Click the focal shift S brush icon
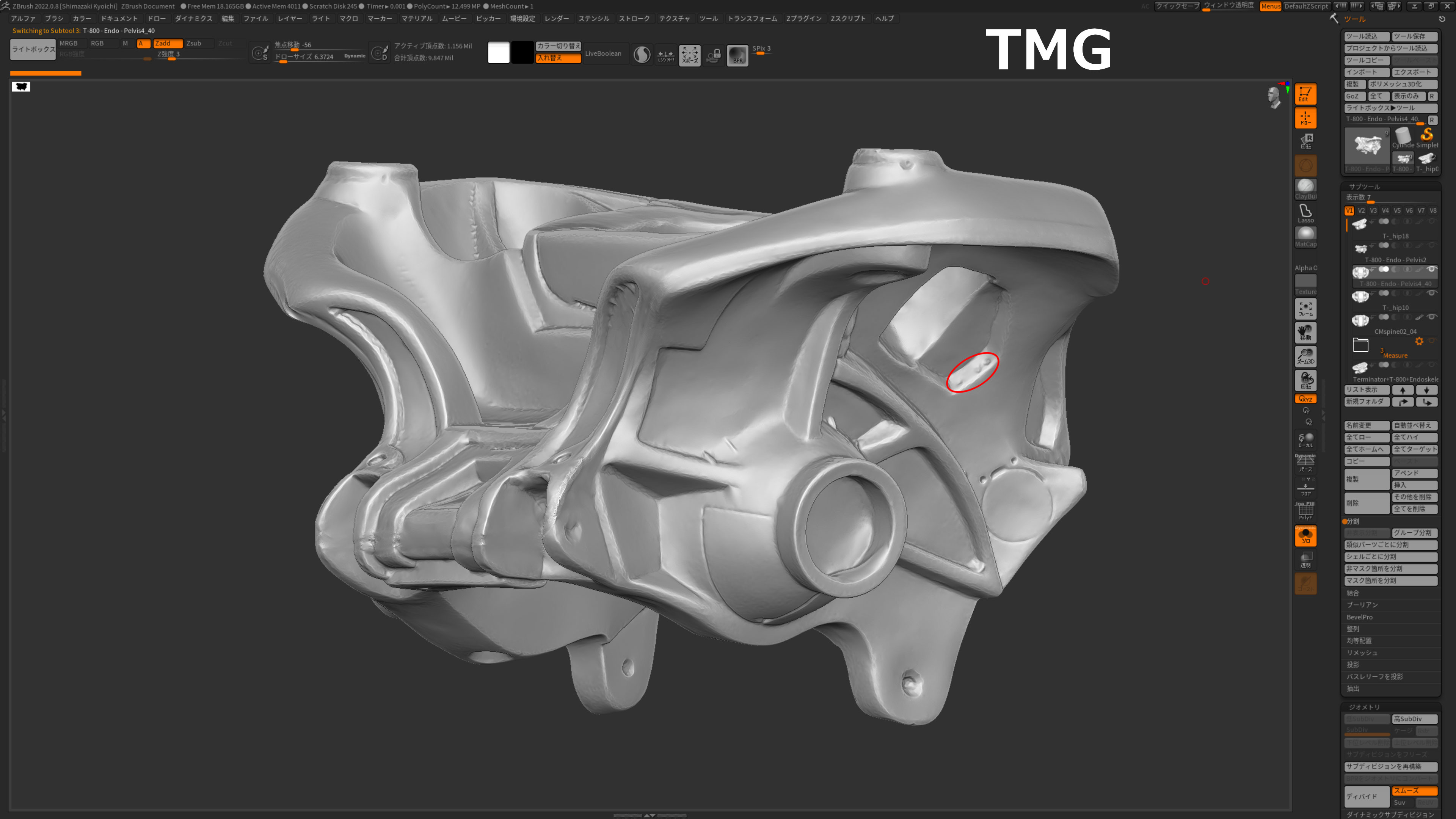Image resolution: width=1456 pixels, height=819 pixels. click(x=260, y=53)
